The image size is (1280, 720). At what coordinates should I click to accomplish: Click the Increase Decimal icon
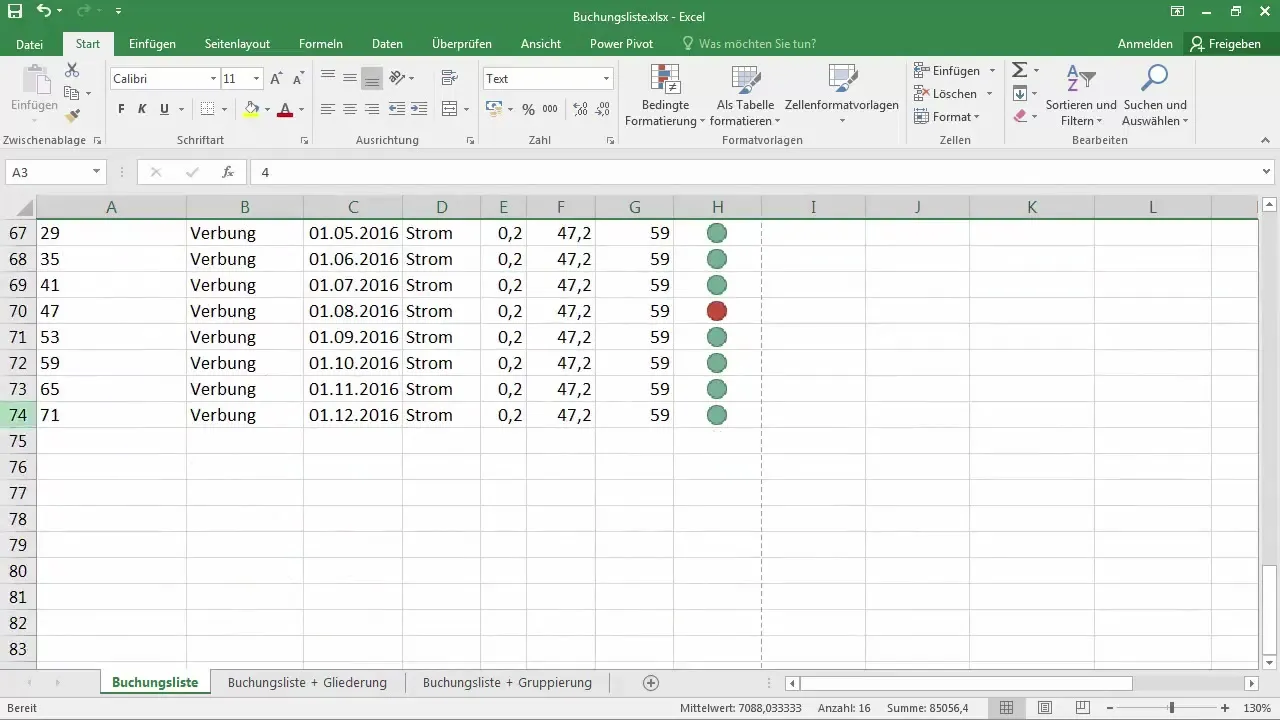pyautogui.click(x=579, y=109)
